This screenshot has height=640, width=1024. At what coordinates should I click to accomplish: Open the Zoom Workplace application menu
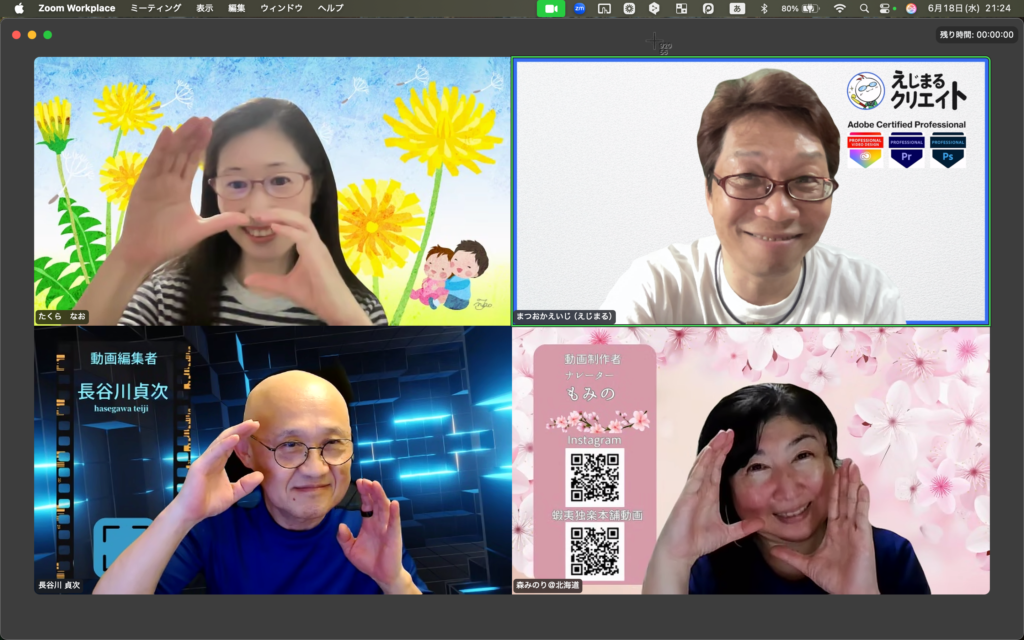coord(76,8)
